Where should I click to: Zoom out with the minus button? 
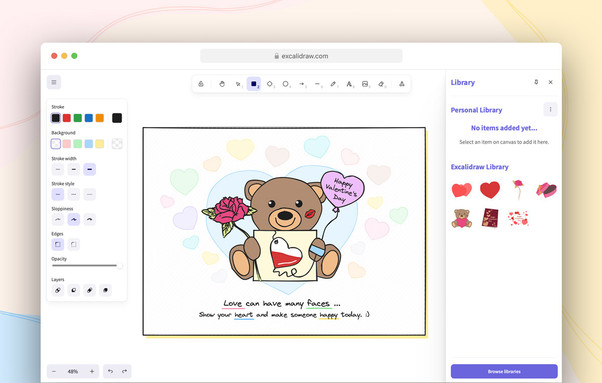coord(54,371)
